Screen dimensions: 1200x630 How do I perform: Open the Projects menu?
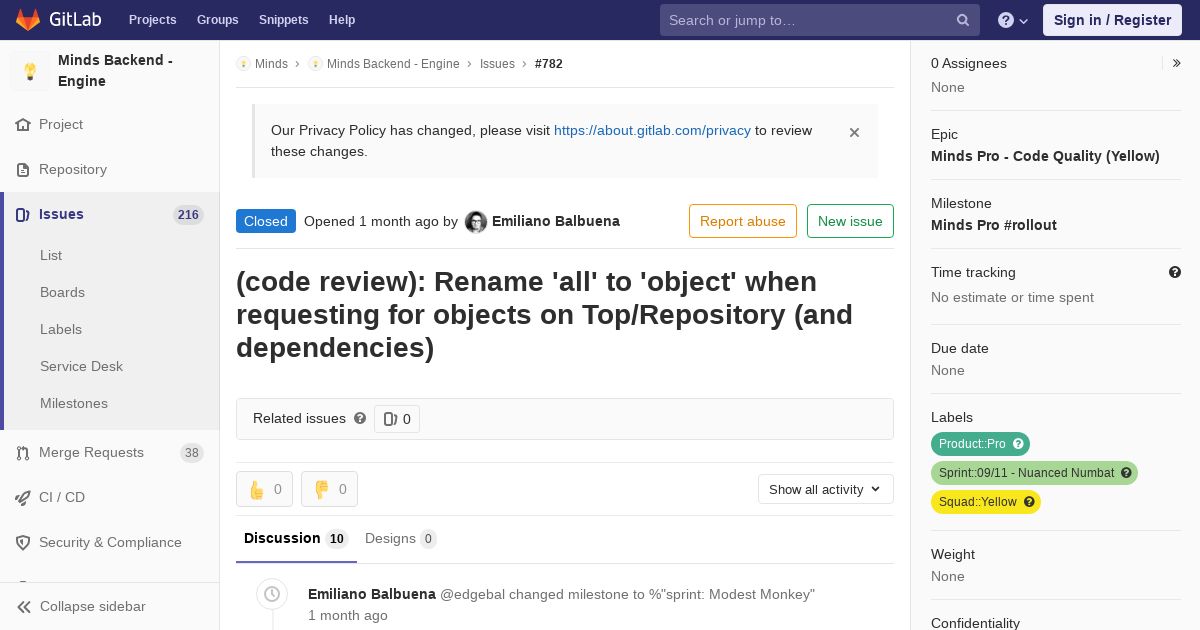152,20
